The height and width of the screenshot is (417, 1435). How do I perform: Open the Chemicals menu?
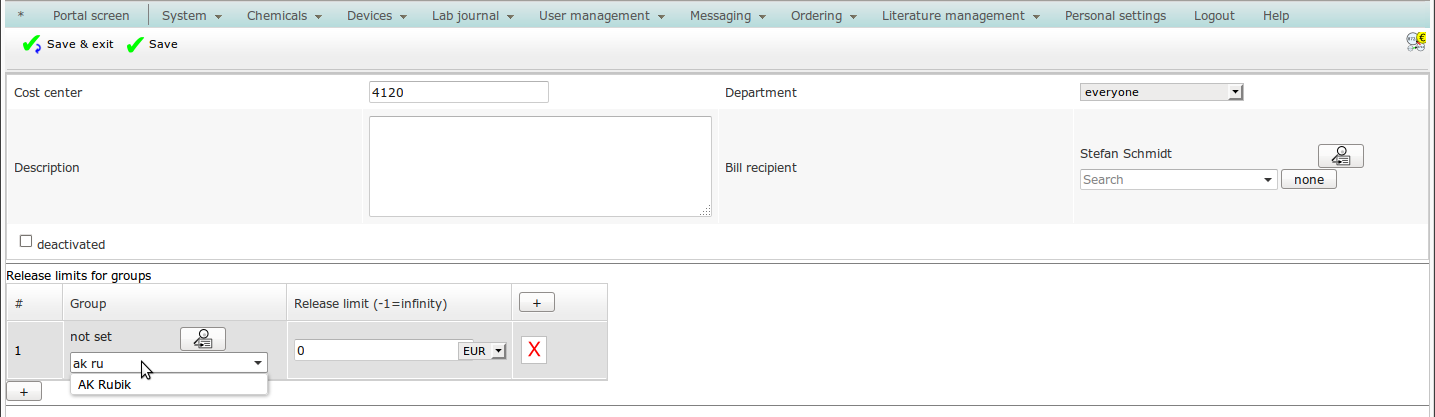284,16
